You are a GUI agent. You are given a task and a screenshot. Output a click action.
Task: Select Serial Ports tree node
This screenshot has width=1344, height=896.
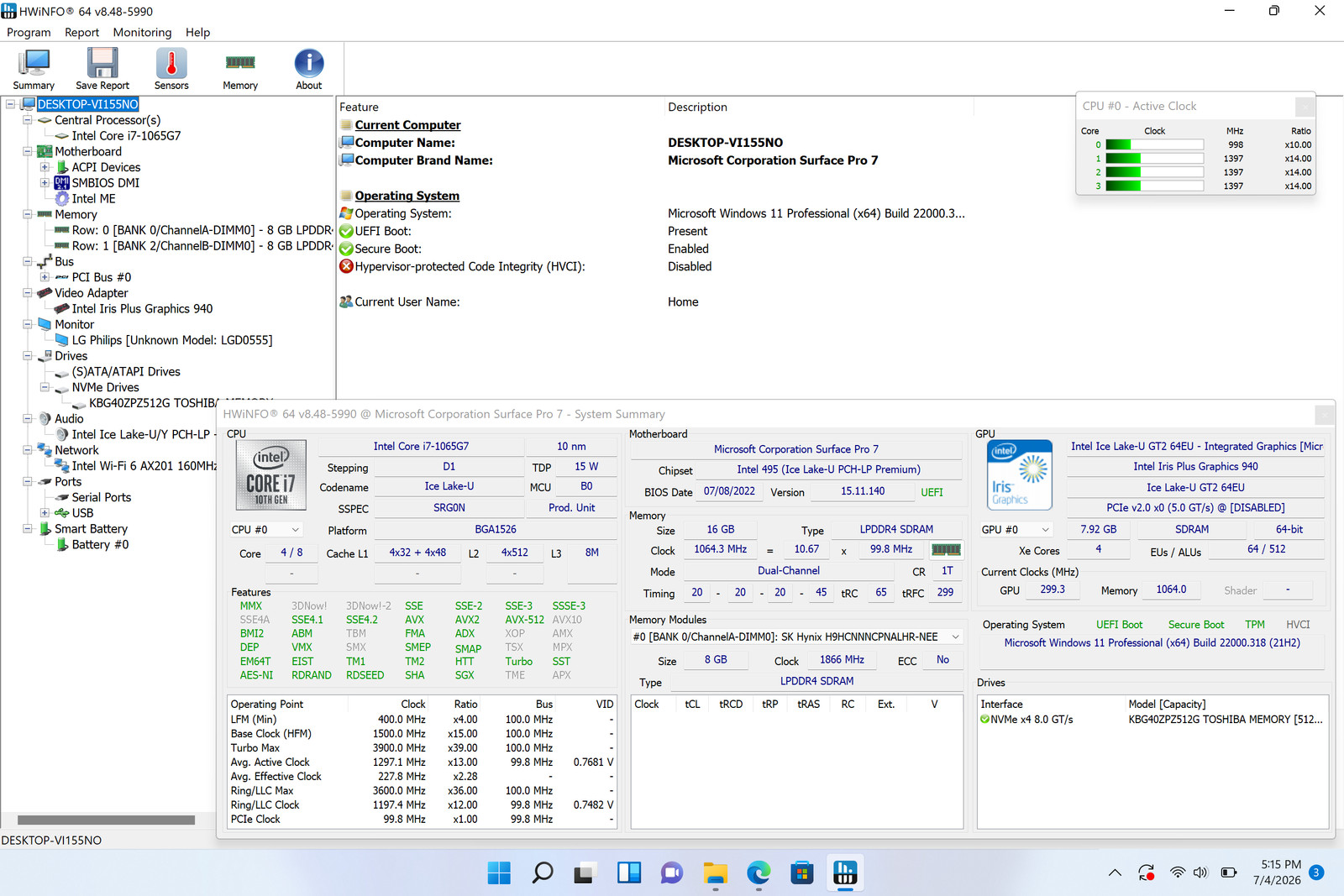pyautogui.click(x=101, y=498)
